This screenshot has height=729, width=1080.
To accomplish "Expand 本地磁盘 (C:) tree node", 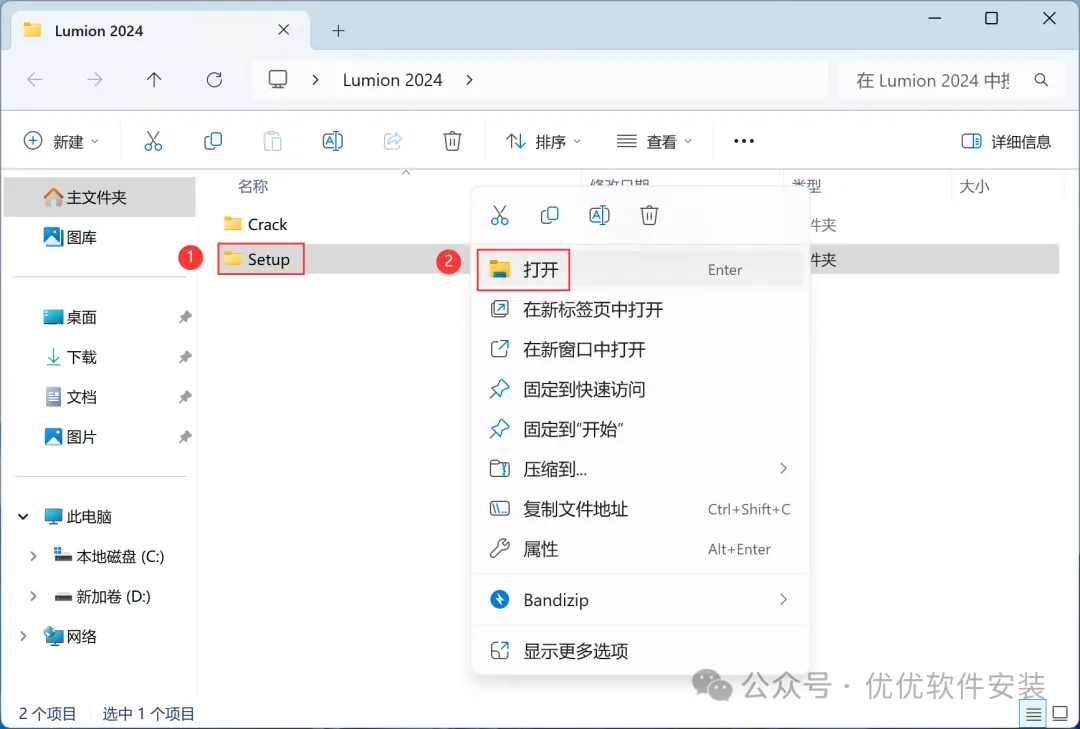I will click(32, 556).
